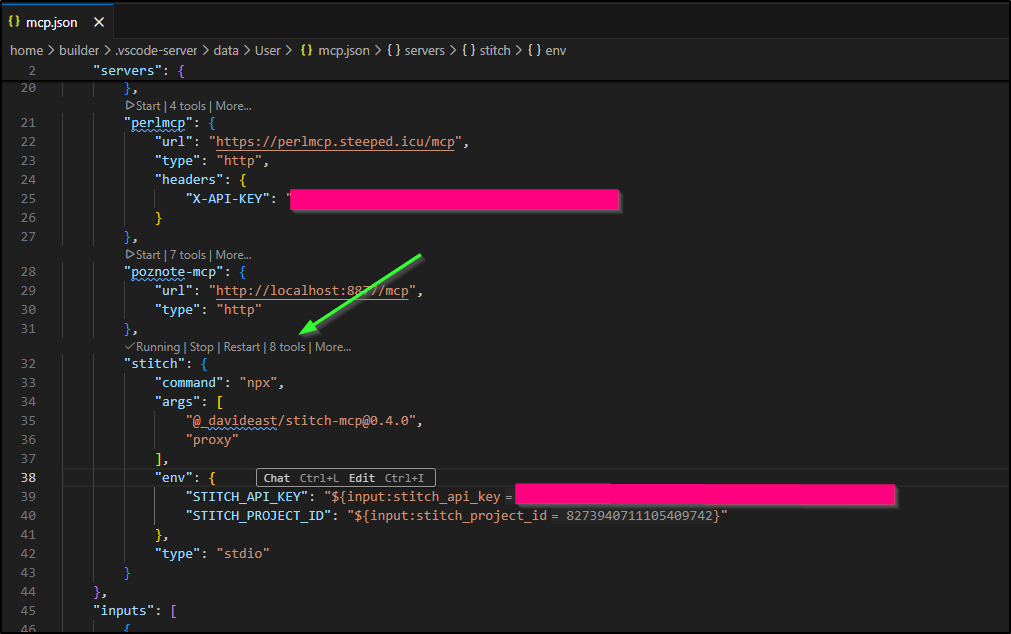Stop the running stitch server

point(202,347)
